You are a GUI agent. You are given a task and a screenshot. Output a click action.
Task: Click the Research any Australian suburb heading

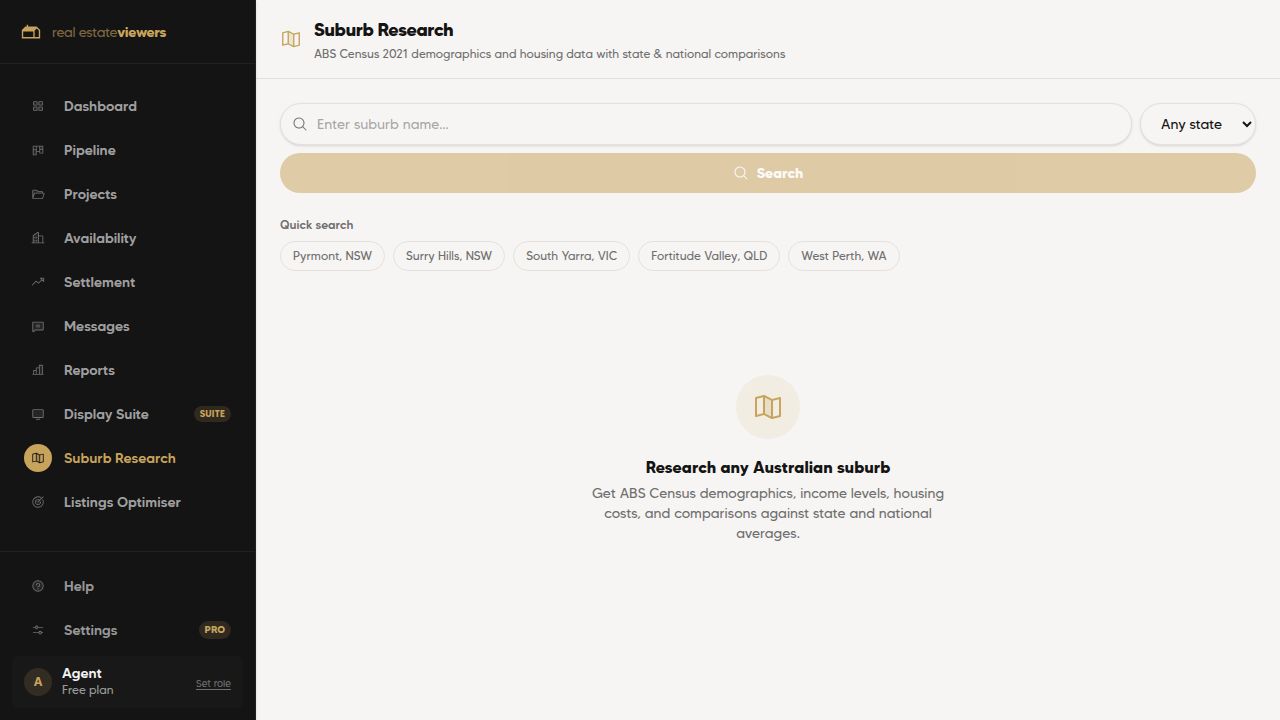click(768, 467)
